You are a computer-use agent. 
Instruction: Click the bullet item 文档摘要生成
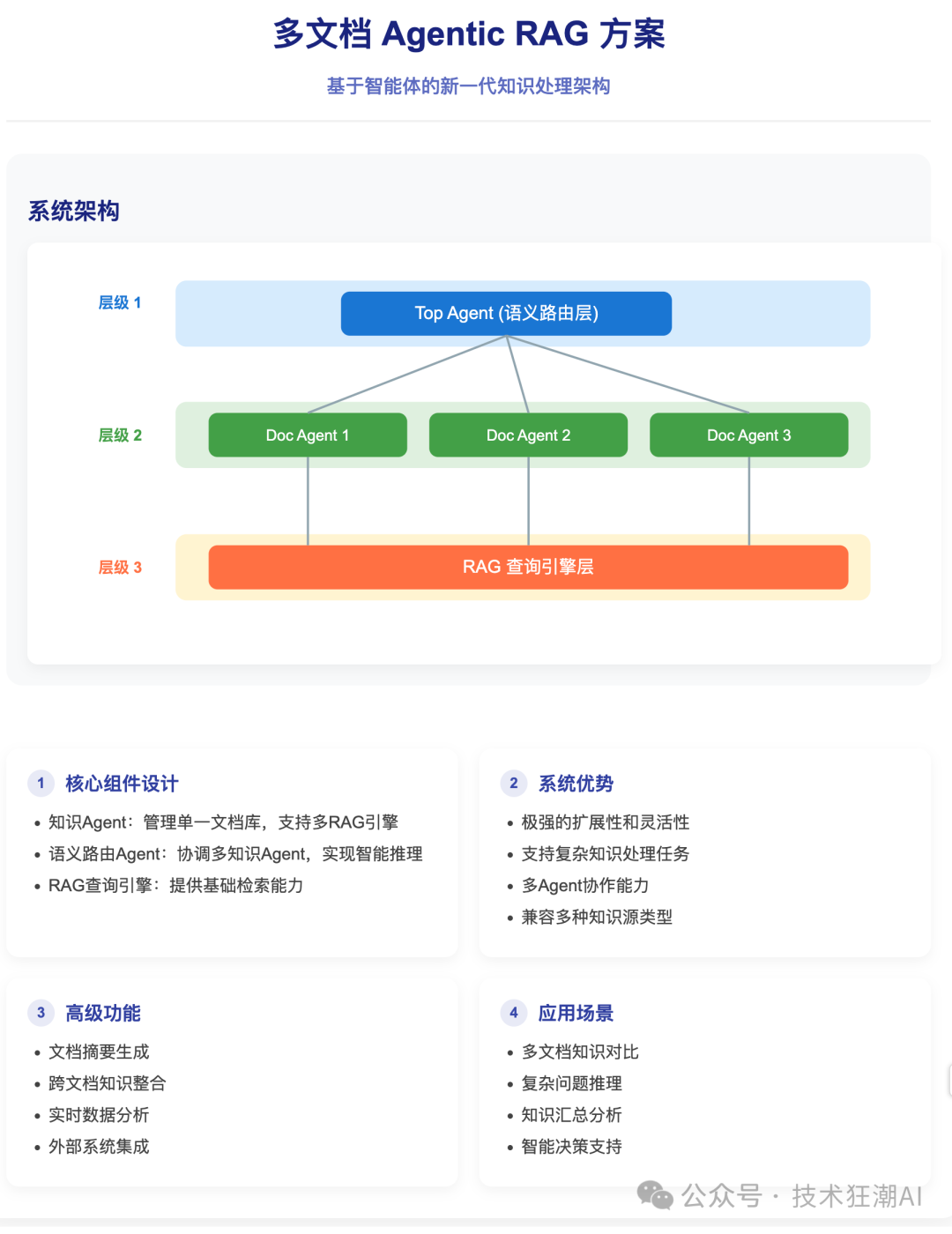coord(100,1052)
